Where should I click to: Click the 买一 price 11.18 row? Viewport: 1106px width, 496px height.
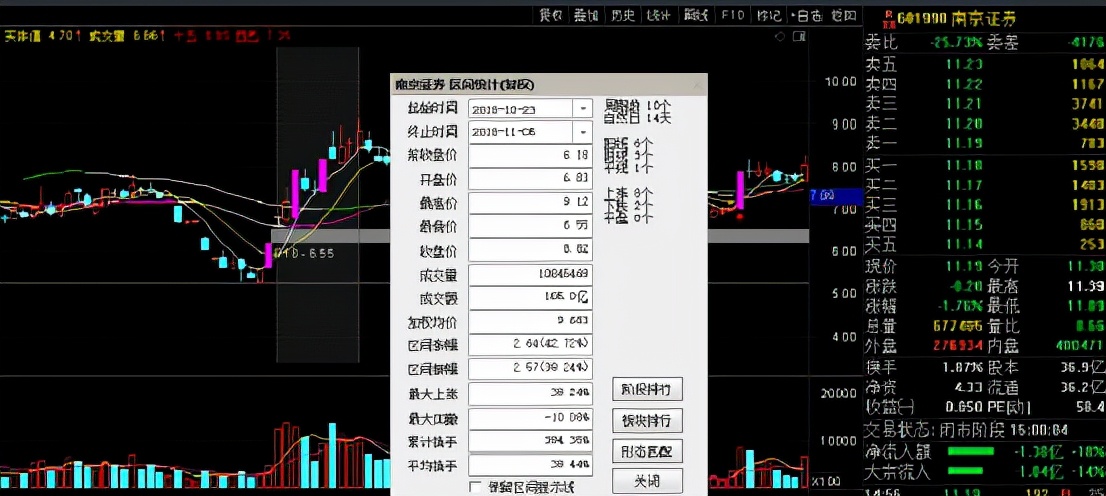985,165
